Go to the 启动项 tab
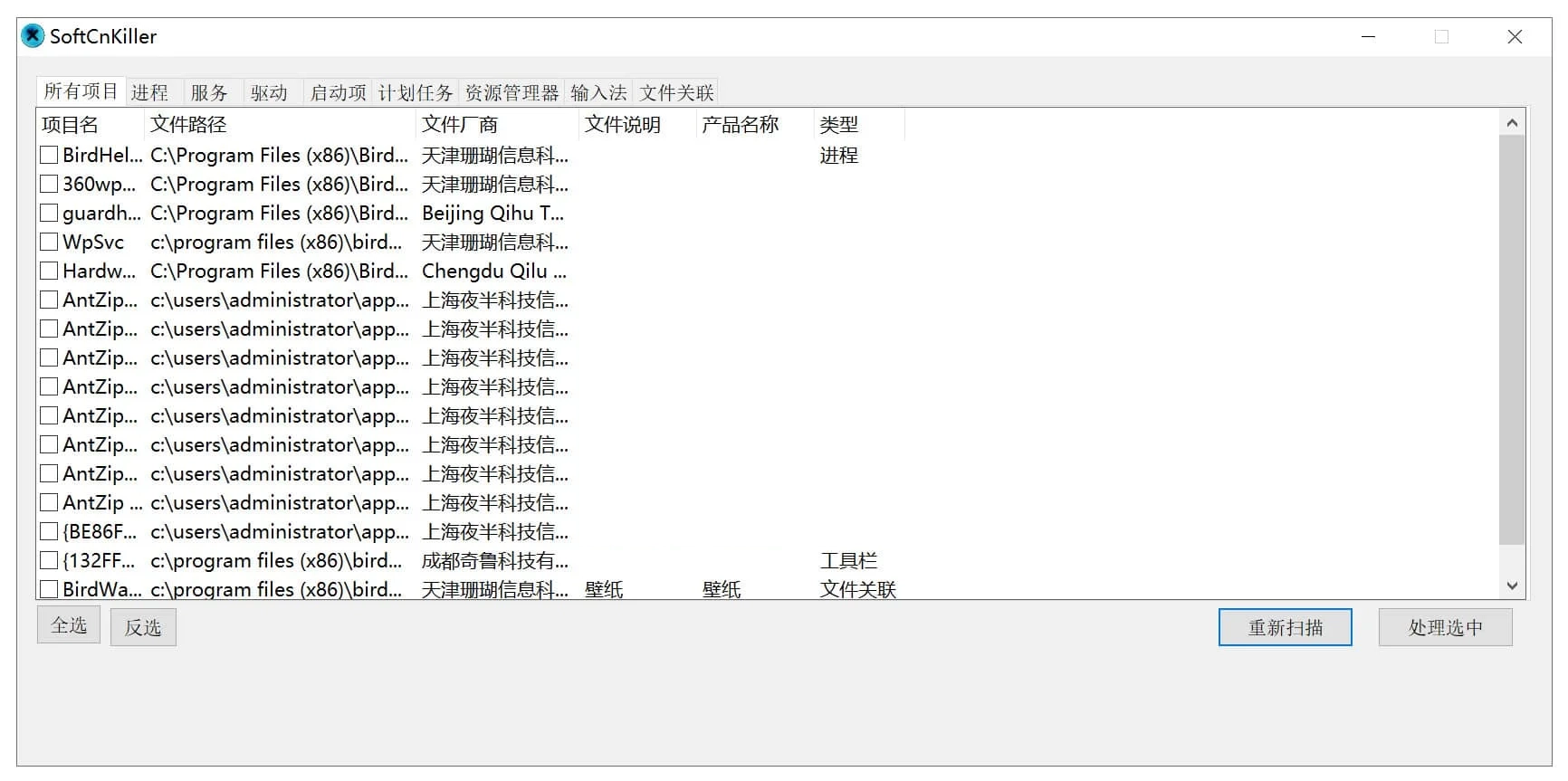Screen dimensions: 1568x781 pyautogui.click(x=338, y=92)
